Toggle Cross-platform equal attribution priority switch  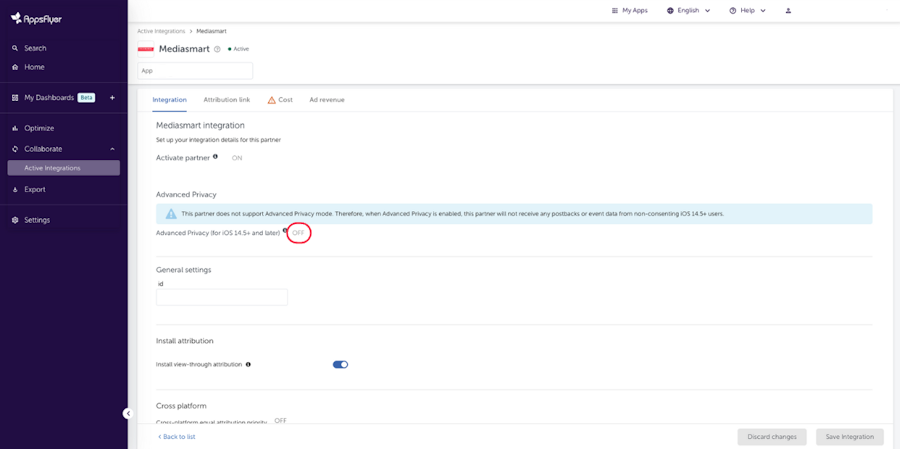pyautogui.click(x=281, y=420)
